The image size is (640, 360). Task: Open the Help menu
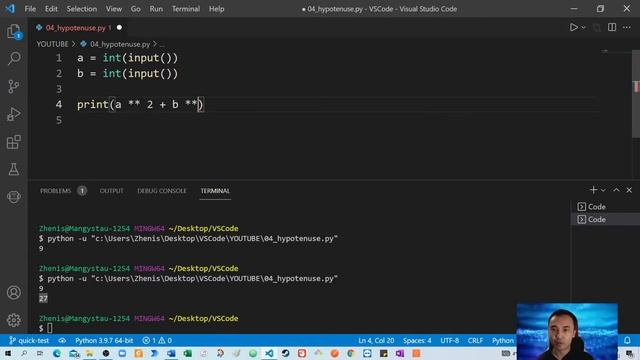point(216,9)
